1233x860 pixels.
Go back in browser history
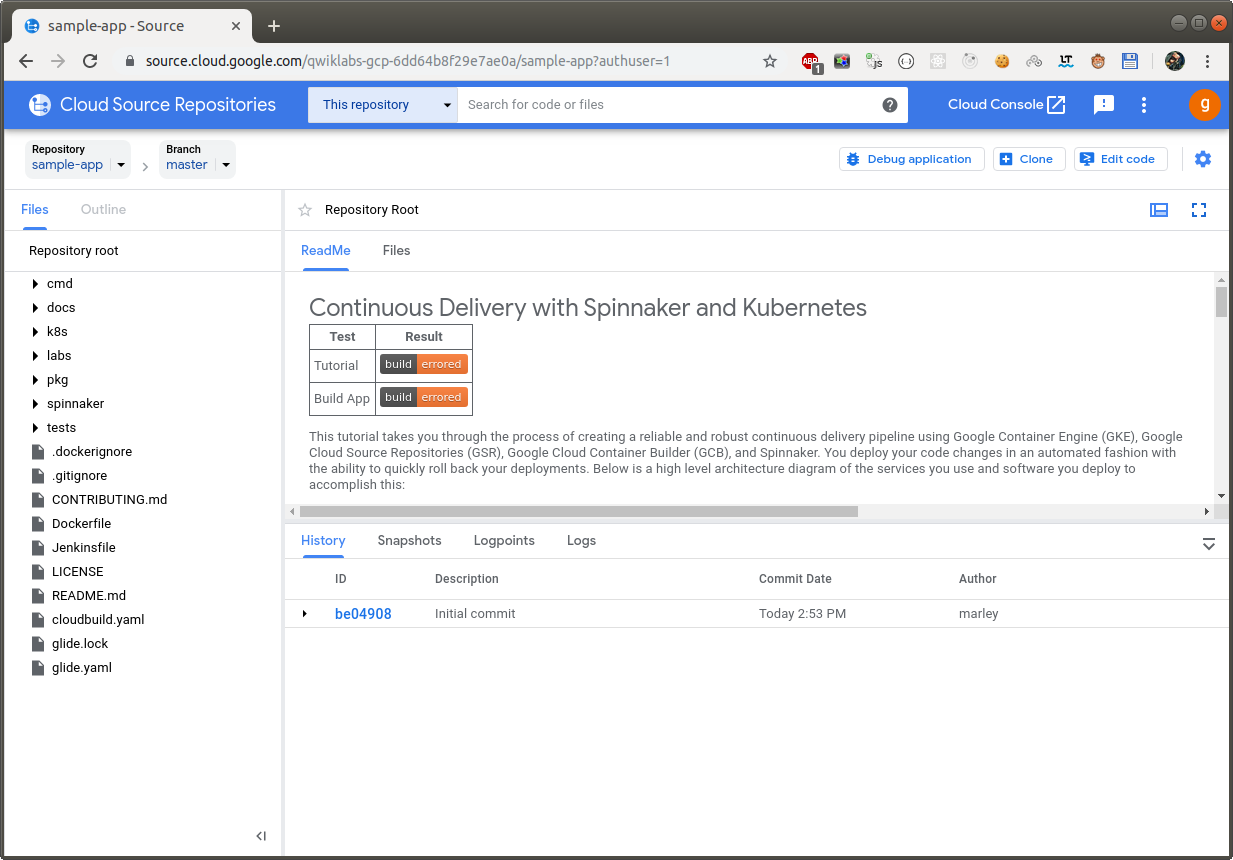[26, 61]
